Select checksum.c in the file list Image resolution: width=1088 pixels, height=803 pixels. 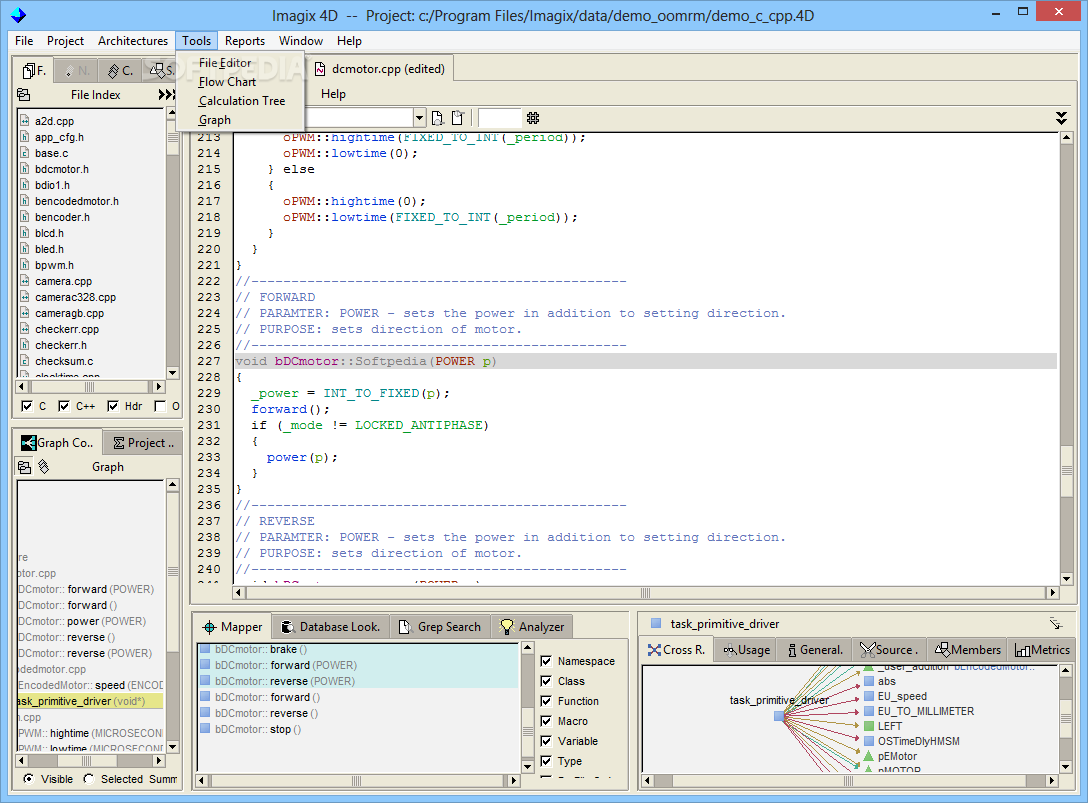point(64,361)
